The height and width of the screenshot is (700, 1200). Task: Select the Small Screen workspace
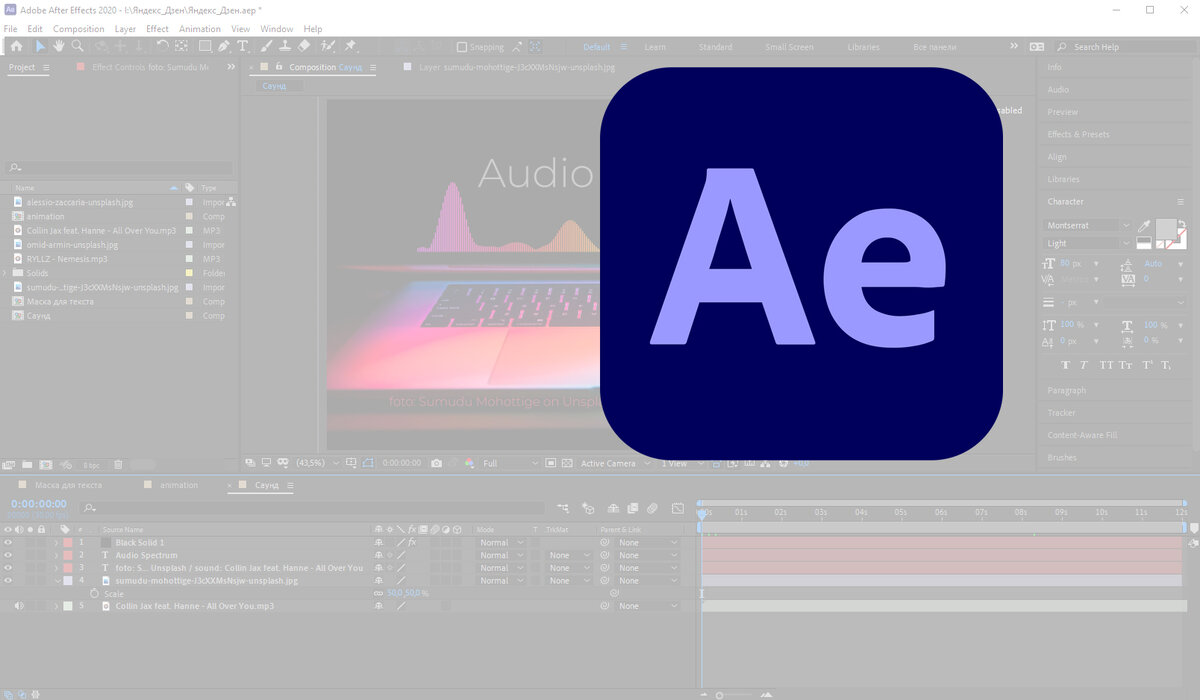click(x=789, y=47)
